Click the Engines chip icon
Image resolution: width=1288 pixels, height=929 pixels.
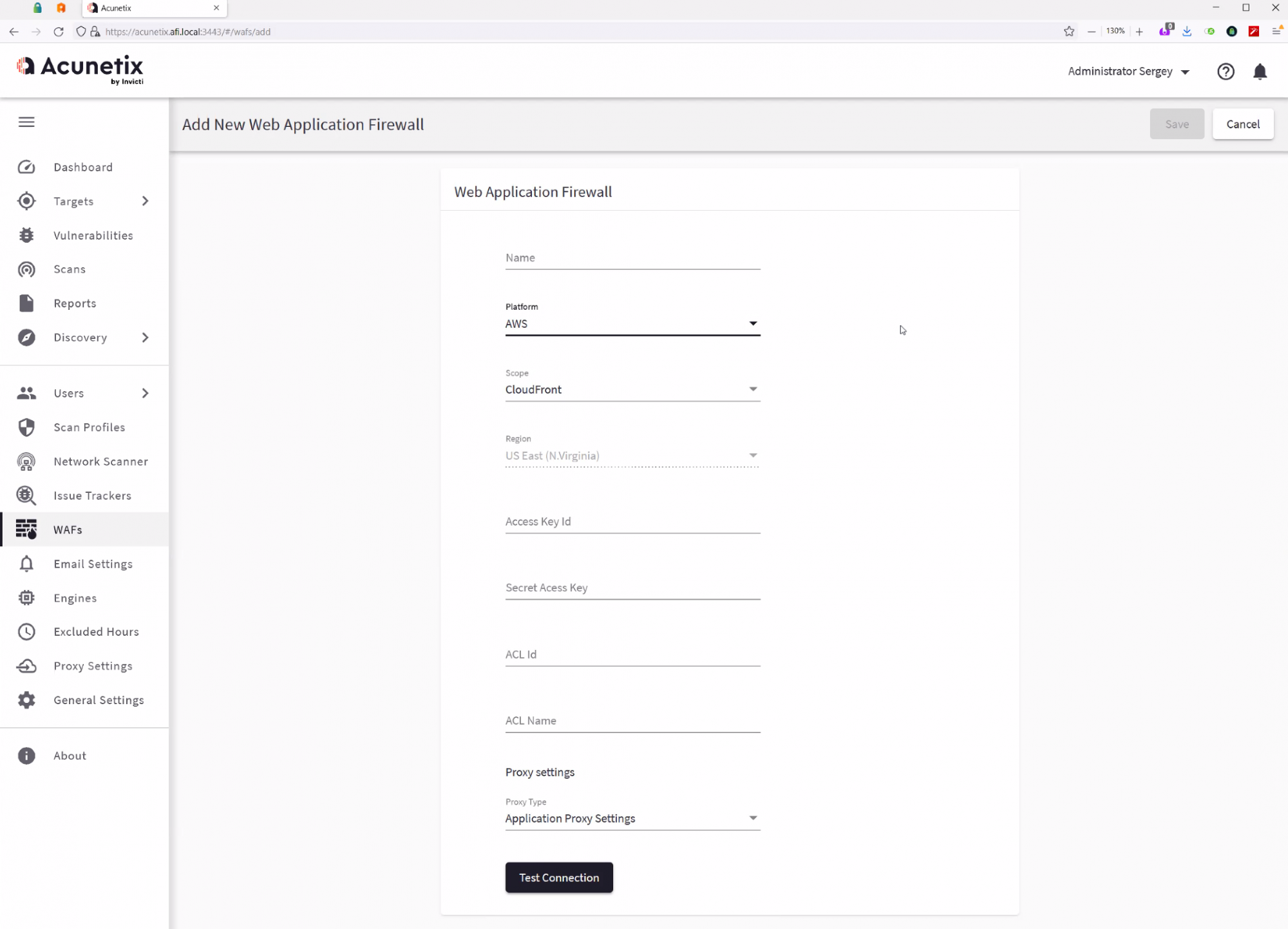[26, 598]
